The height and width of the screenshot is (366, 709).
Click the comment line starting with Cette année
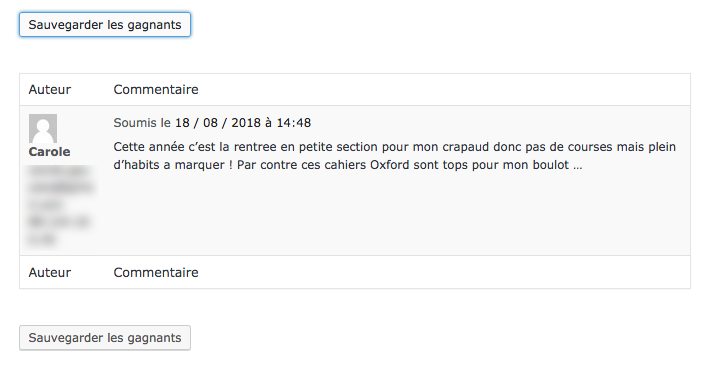[x=395, y=147]
